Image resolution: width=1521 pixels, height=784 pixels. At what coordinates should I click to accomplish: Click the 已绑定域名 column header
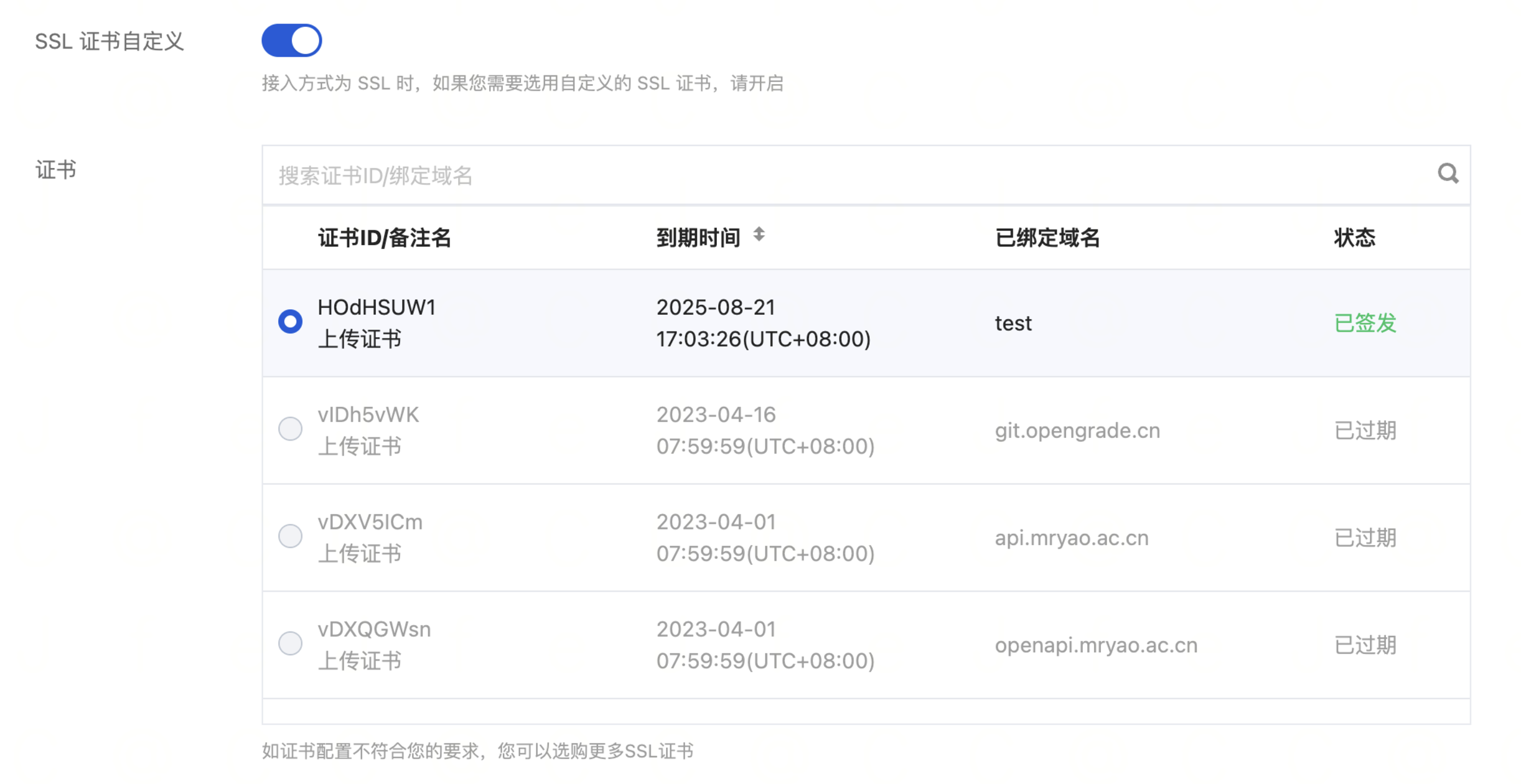pos(1047,238)
